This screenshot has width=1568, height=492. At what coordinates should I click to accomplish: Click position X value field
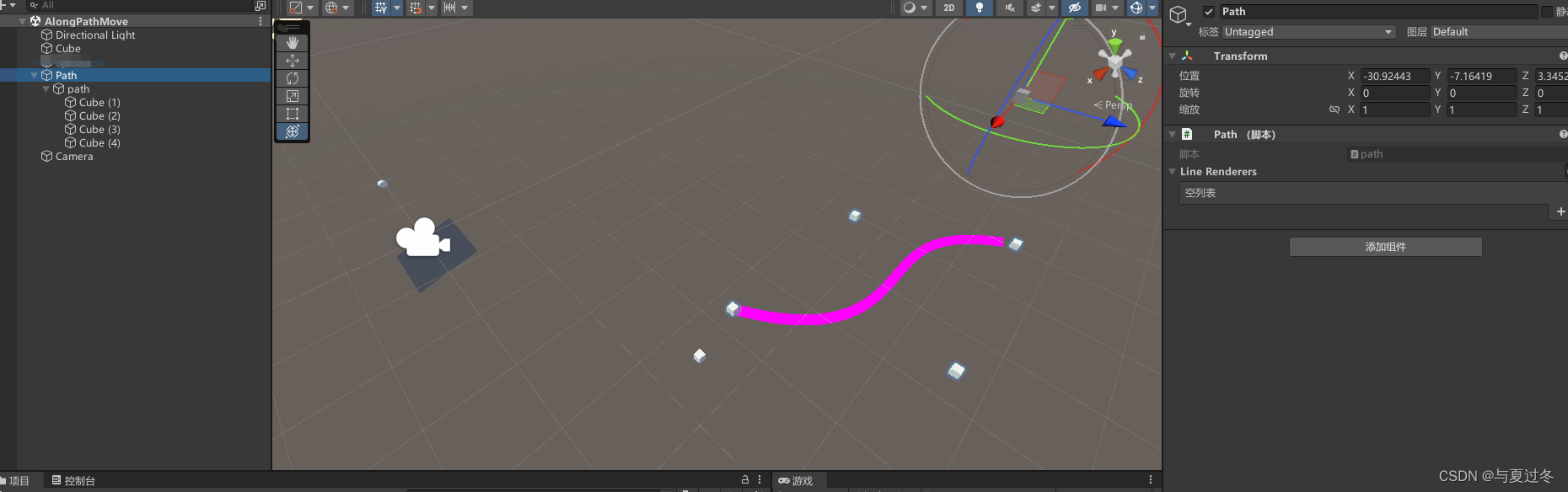1395,76
